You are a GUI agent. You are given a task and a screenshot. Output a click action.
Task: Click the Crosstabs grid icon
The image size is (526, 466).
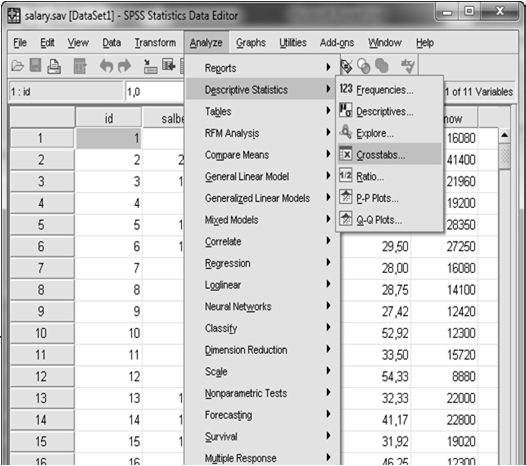click(346, 154)
